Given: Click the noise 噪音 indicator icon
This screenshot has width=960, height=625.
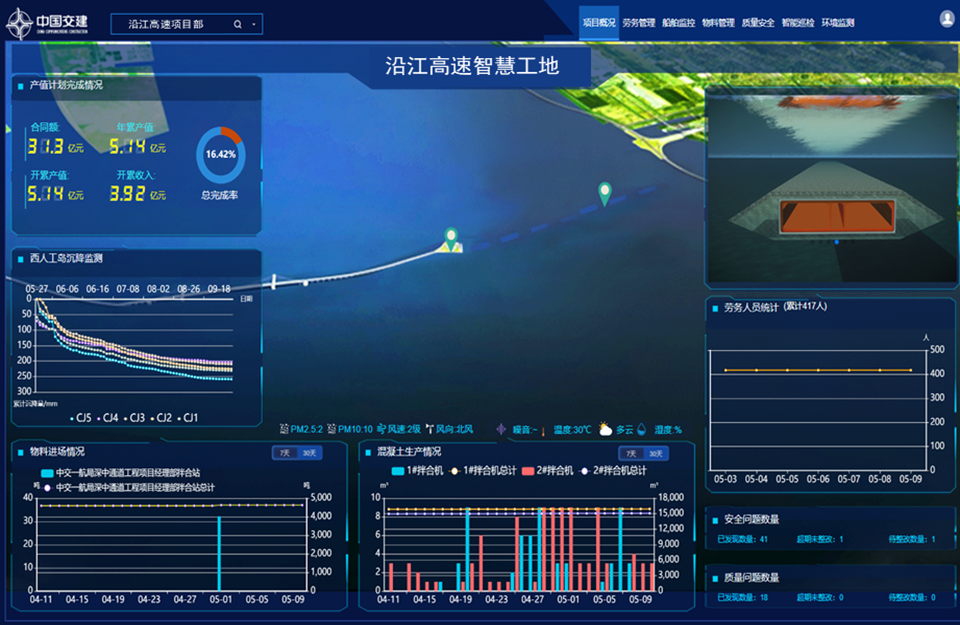Looking at the screenshot, I should (502, 430).
